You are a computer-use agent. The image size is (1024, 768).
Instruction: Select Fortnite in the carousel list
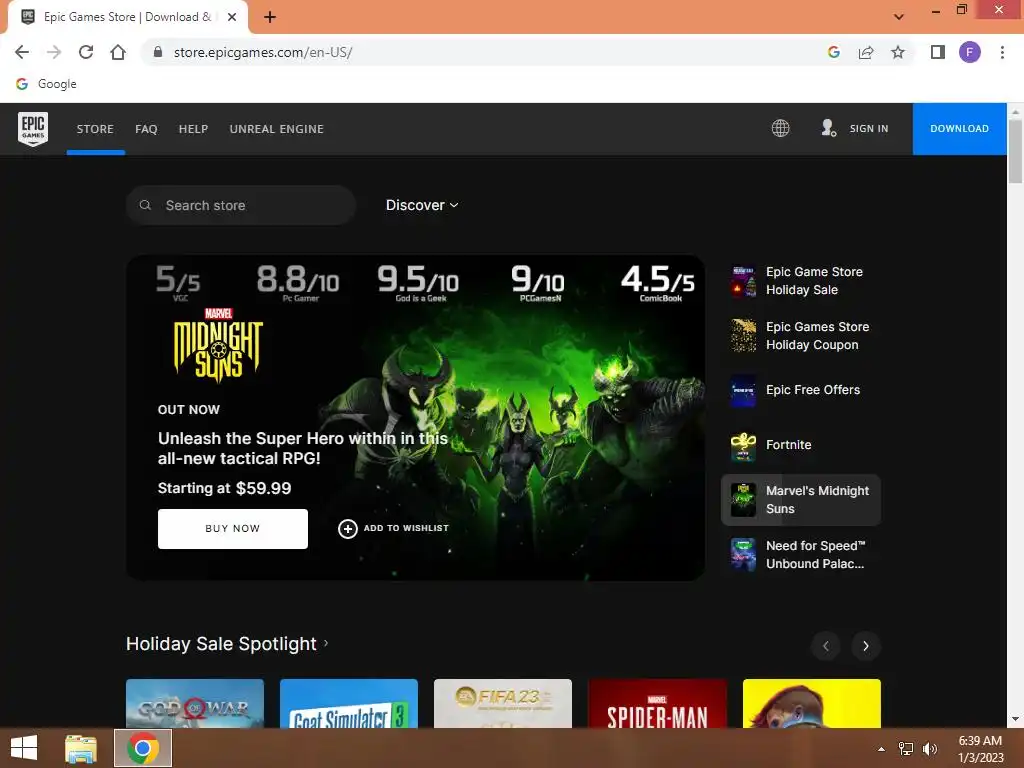801,445
